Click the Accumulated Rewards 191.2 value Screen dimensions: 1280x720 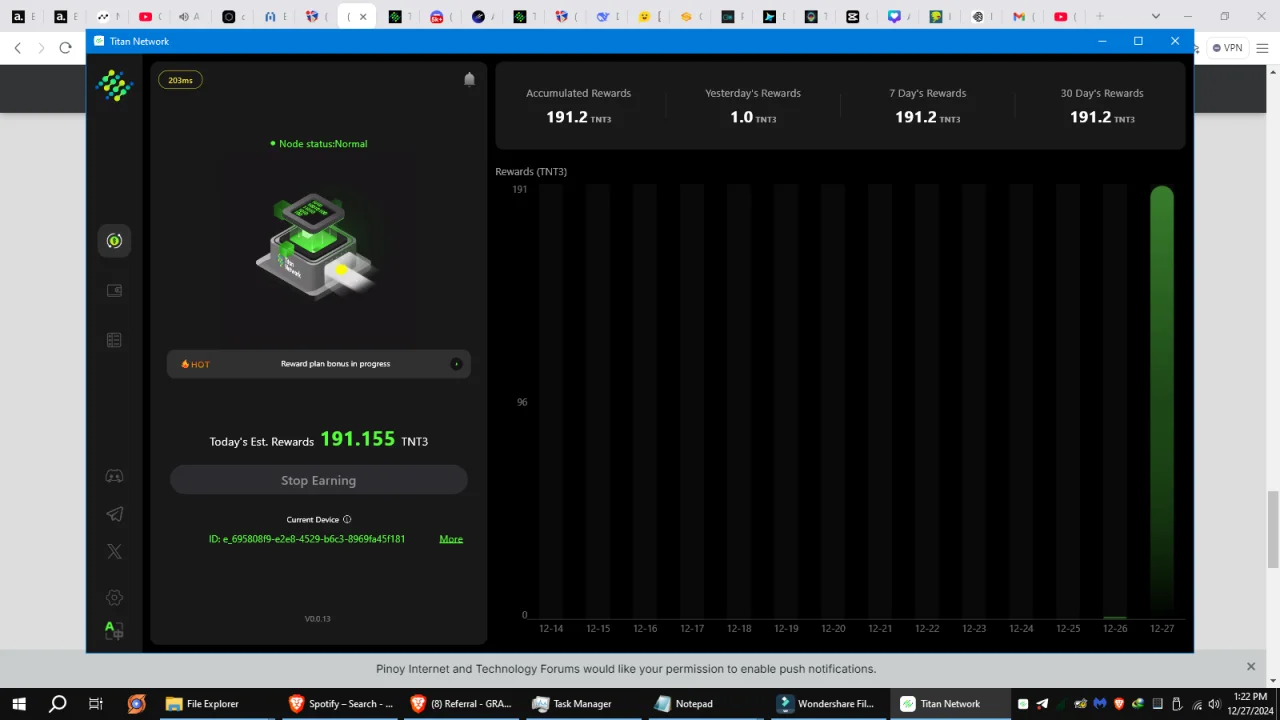(x=578, y=117)
